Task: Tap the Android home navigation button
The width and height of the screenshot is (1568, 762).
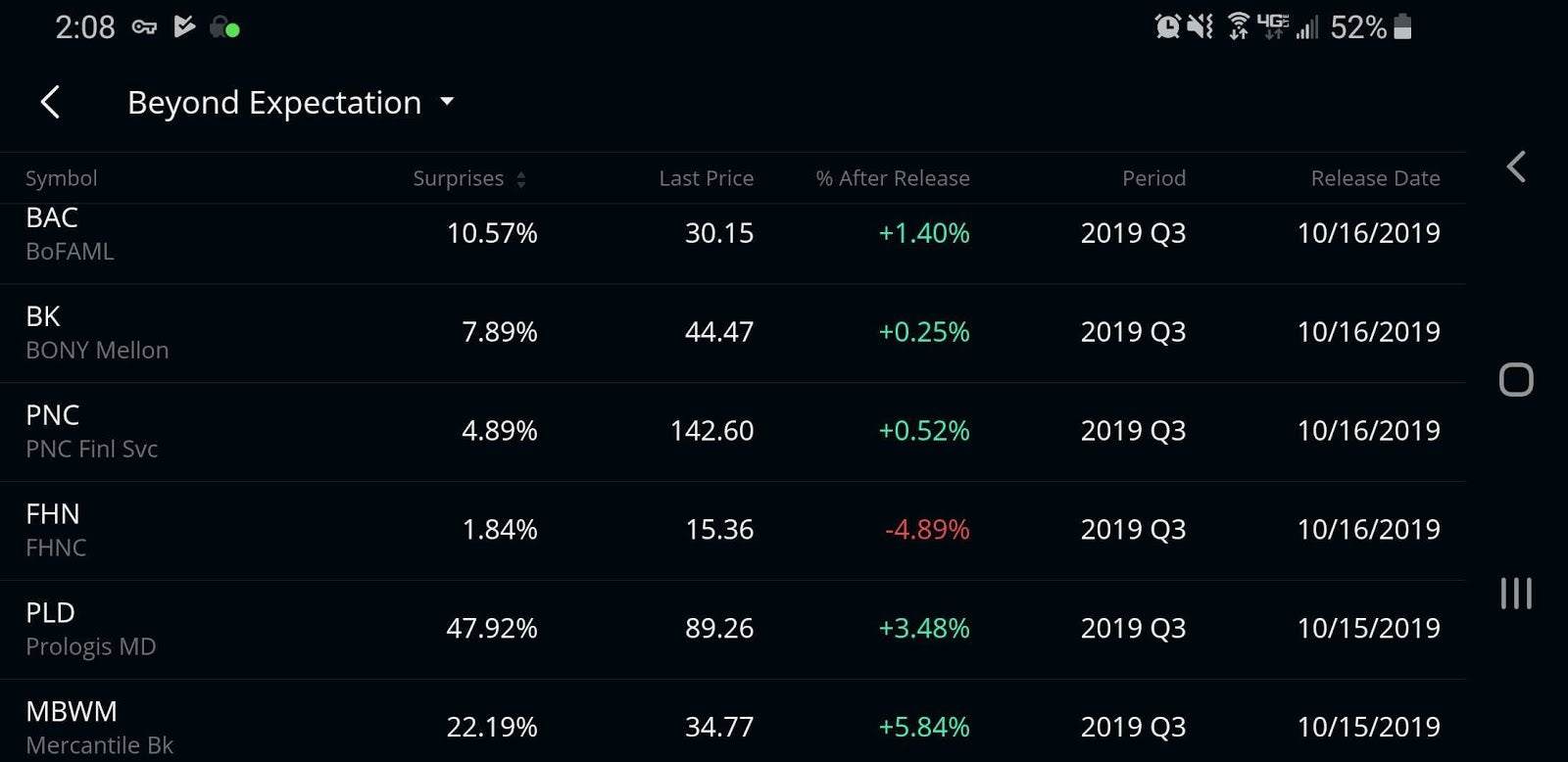Action: pyautogui.click(x=1516, y=379)
